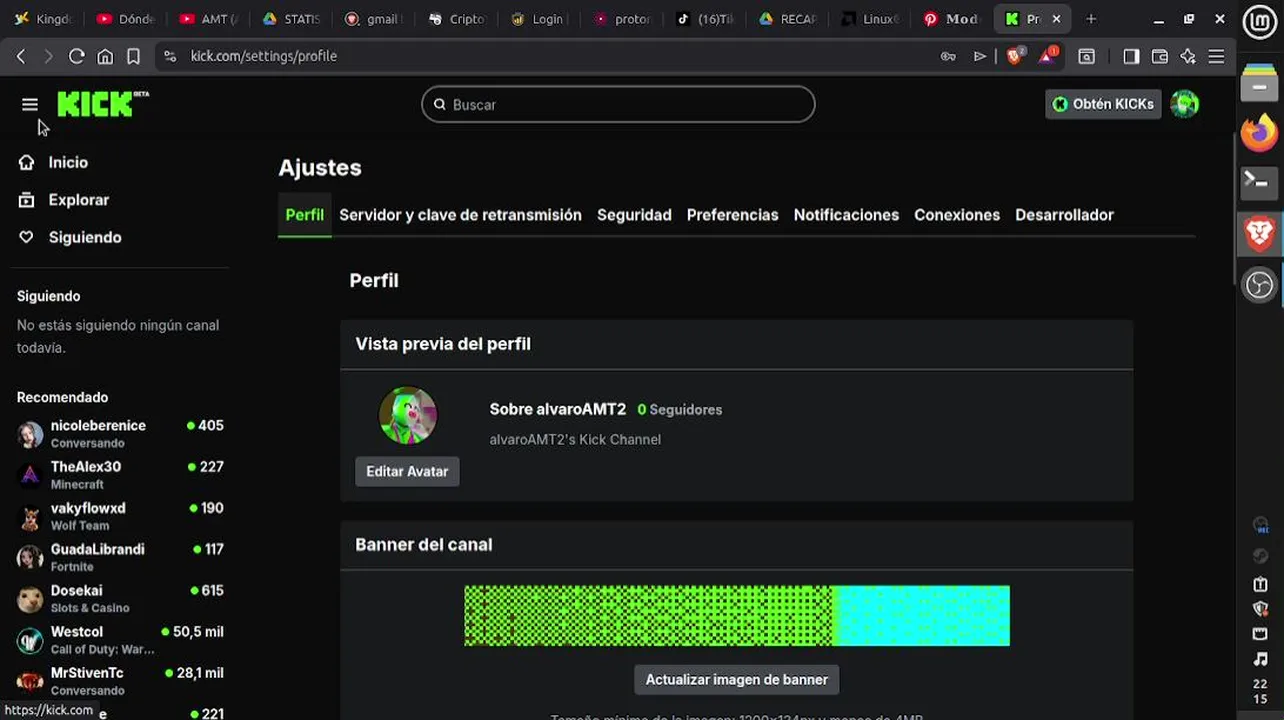Open the Notificaciones tab
The height and width of the screenshot is (720, 1284).
846,215
